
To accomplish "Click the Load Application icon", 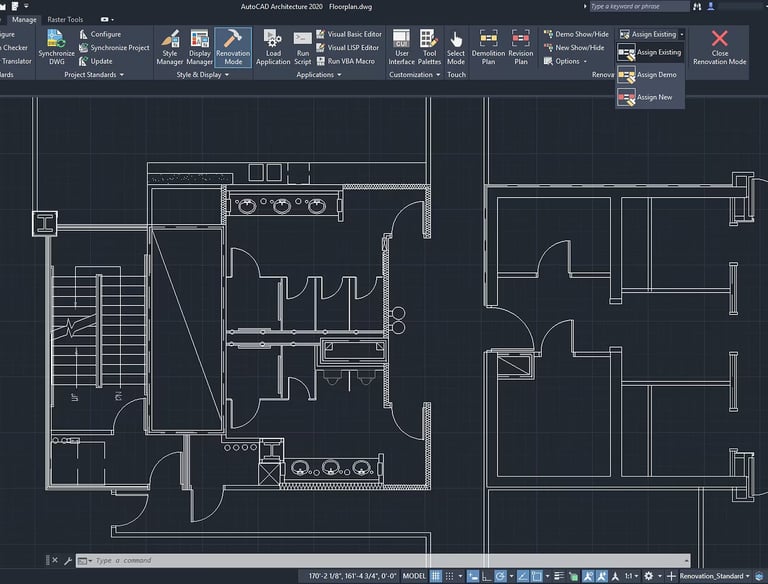I will click(272, 38).
